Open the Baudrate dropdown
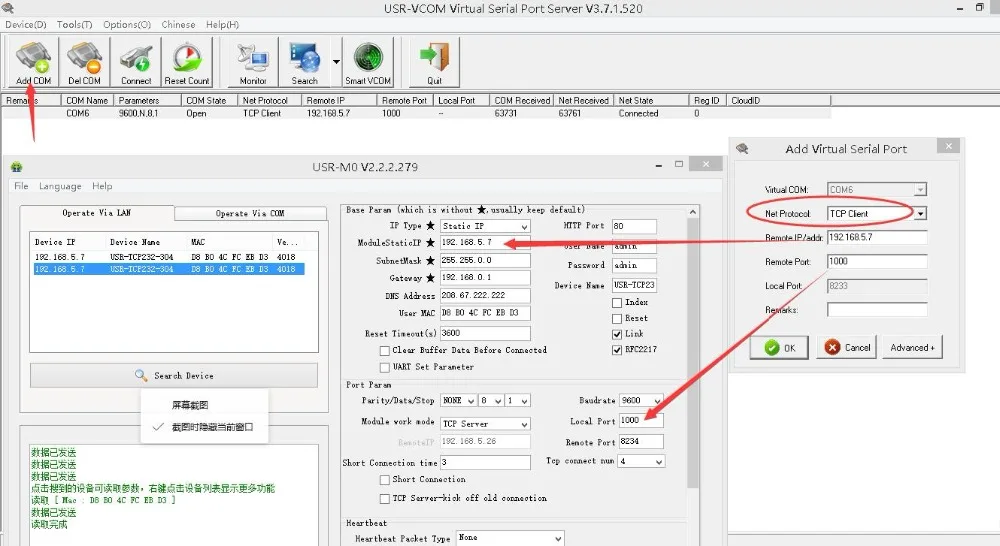The image size is (1000, 546). click(x=641, y=401)
